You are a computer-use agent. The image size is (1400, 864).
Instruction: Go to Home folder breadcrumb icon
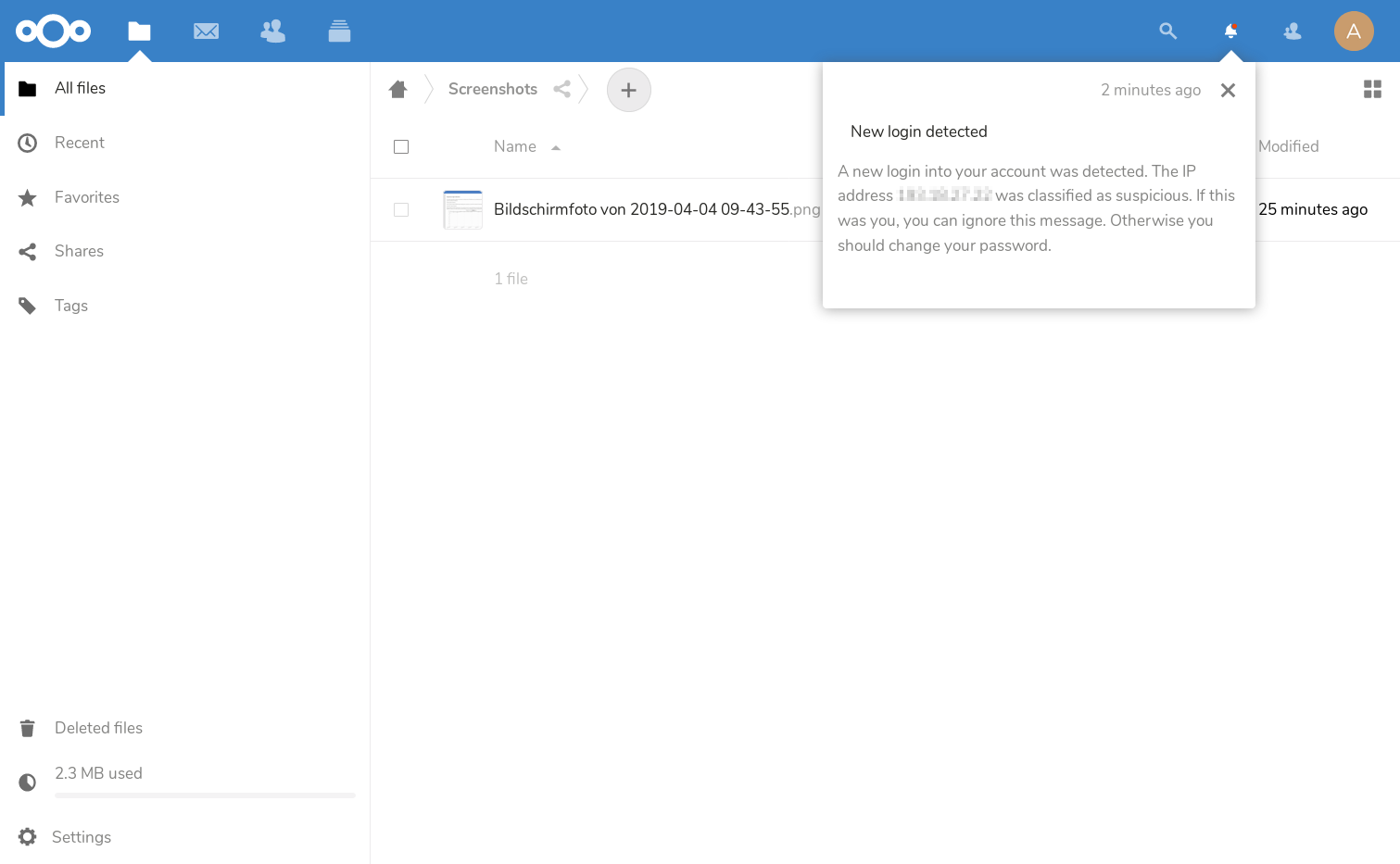click(x=398, y=89)
